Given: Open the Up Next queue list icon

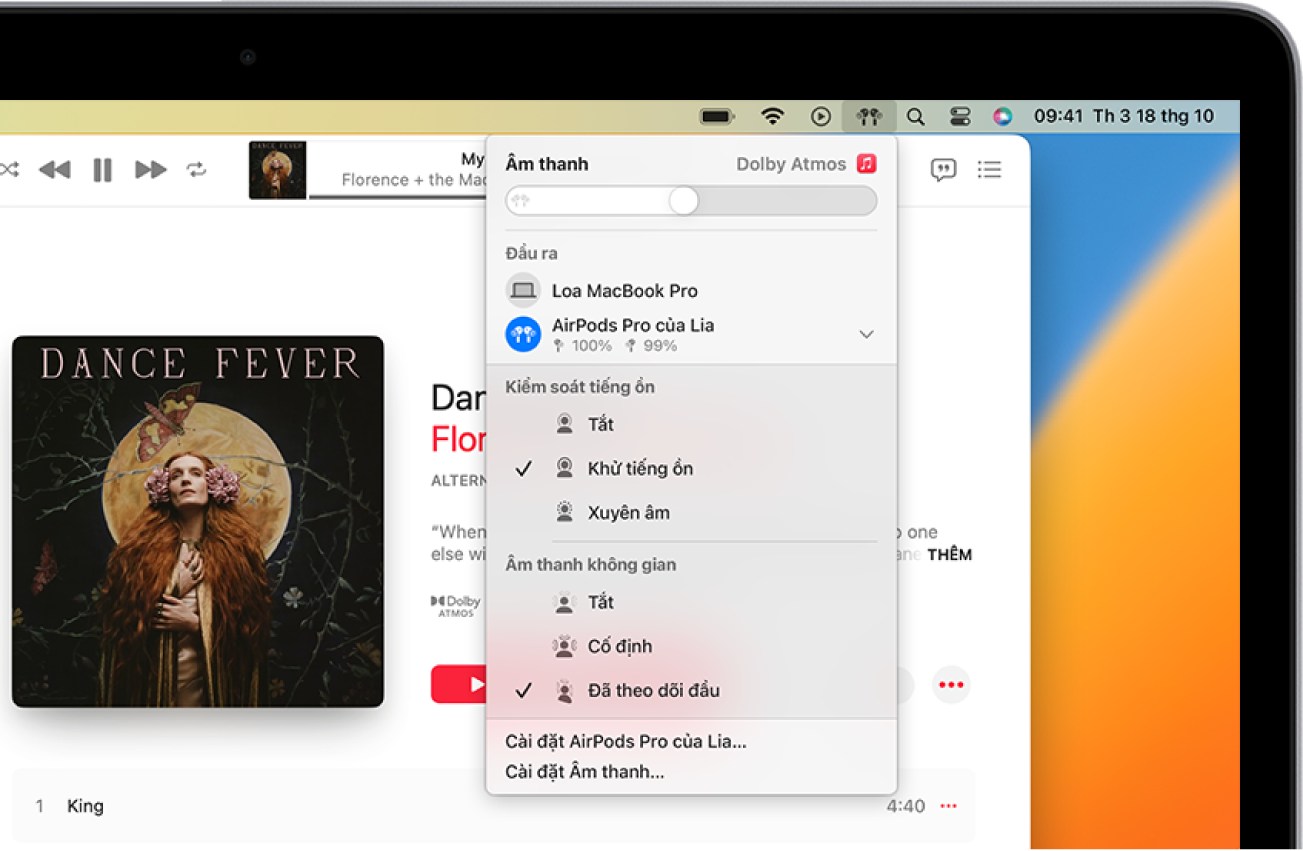Looking at the screenshot, I should point(989,170).
